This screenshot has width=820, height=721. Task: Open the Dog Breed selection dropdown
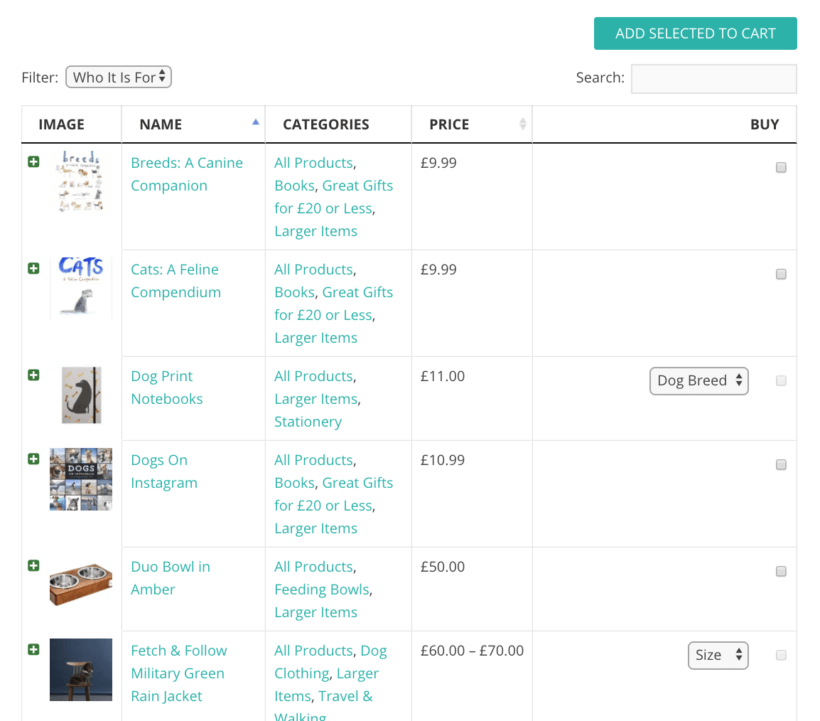[698, 380]
